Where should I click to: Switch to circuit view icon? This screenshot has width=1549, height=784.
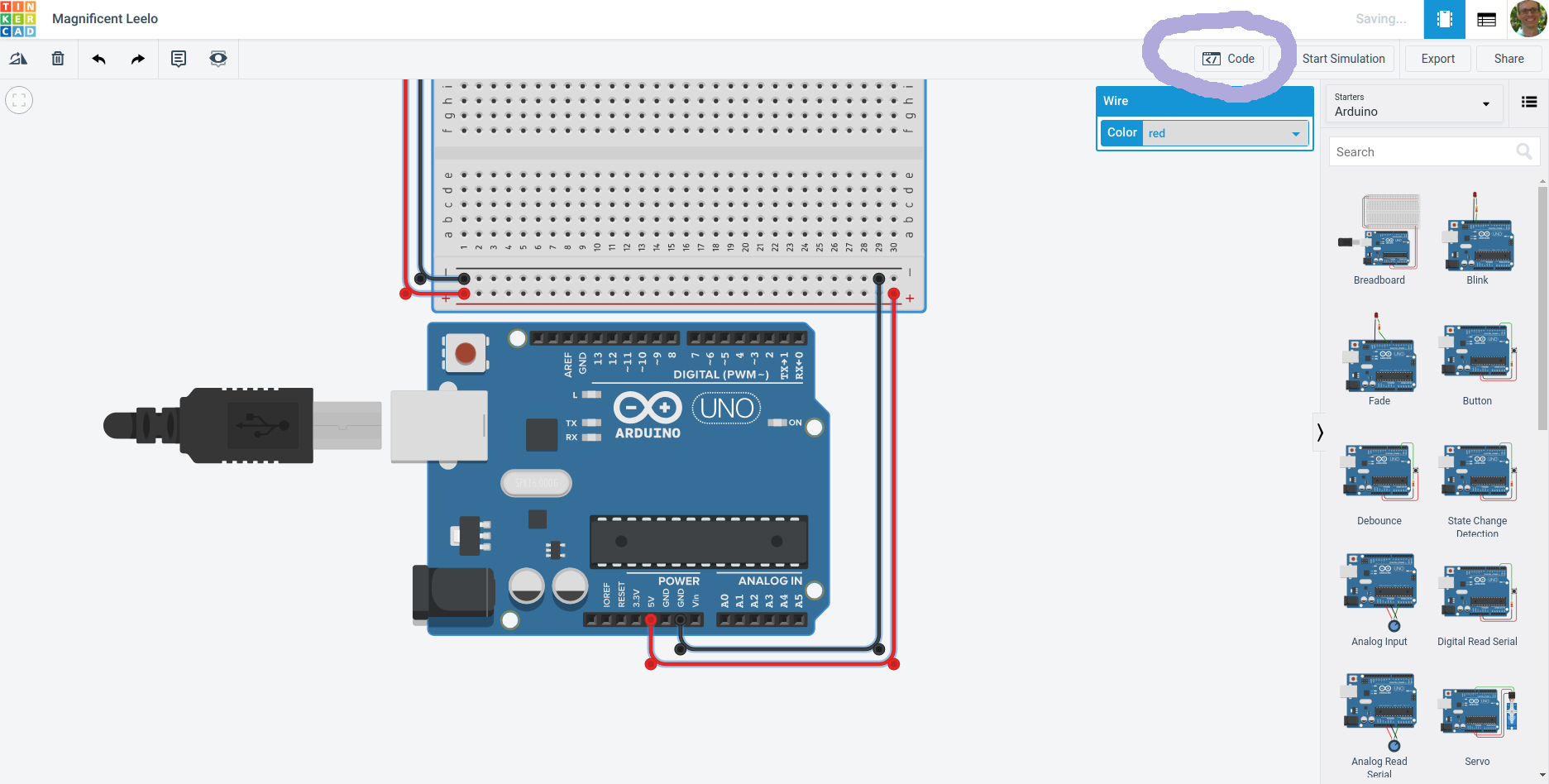click(x=1444, y=19)
